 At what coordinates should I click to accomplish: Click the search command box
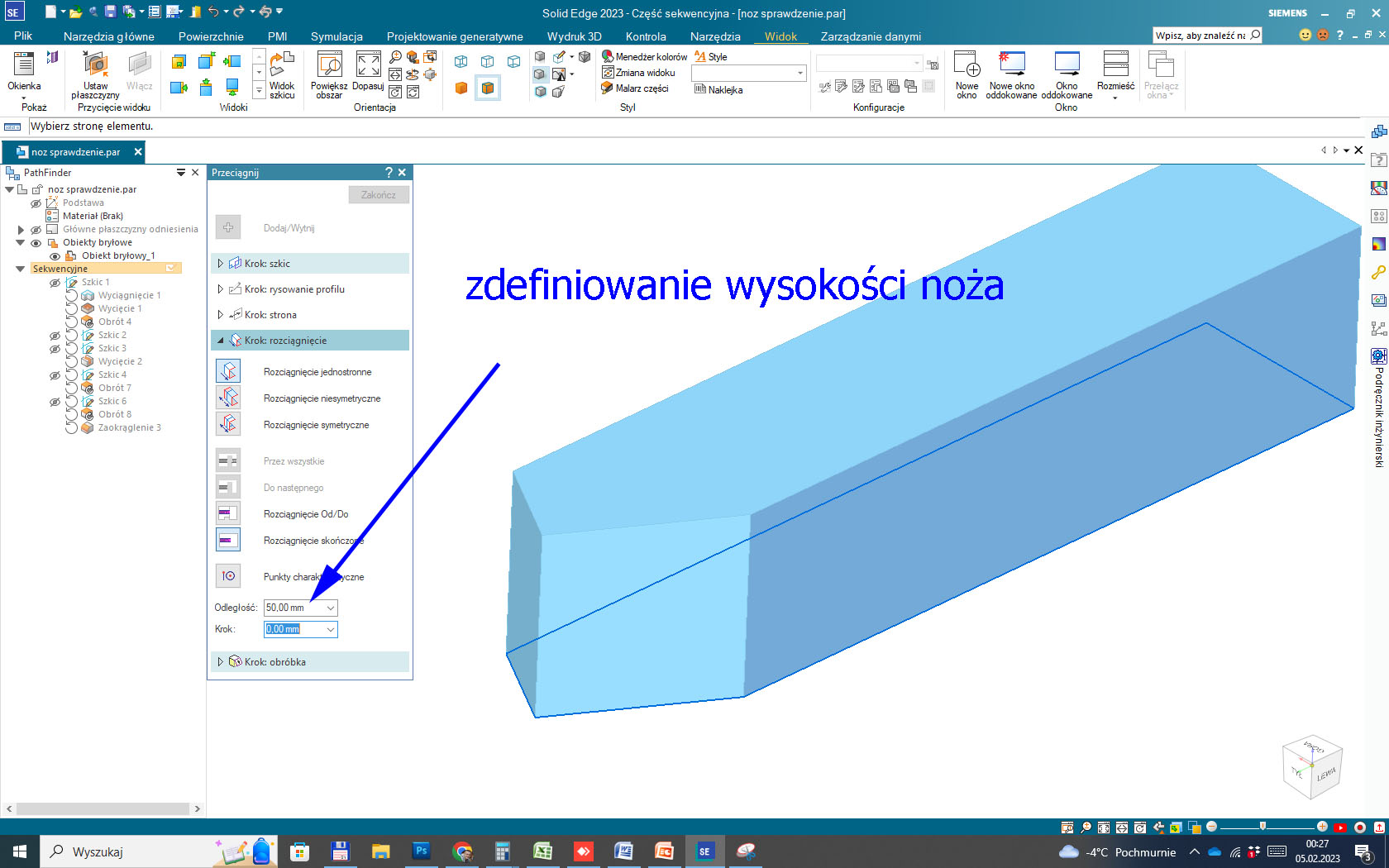(x=1207, y=36)
